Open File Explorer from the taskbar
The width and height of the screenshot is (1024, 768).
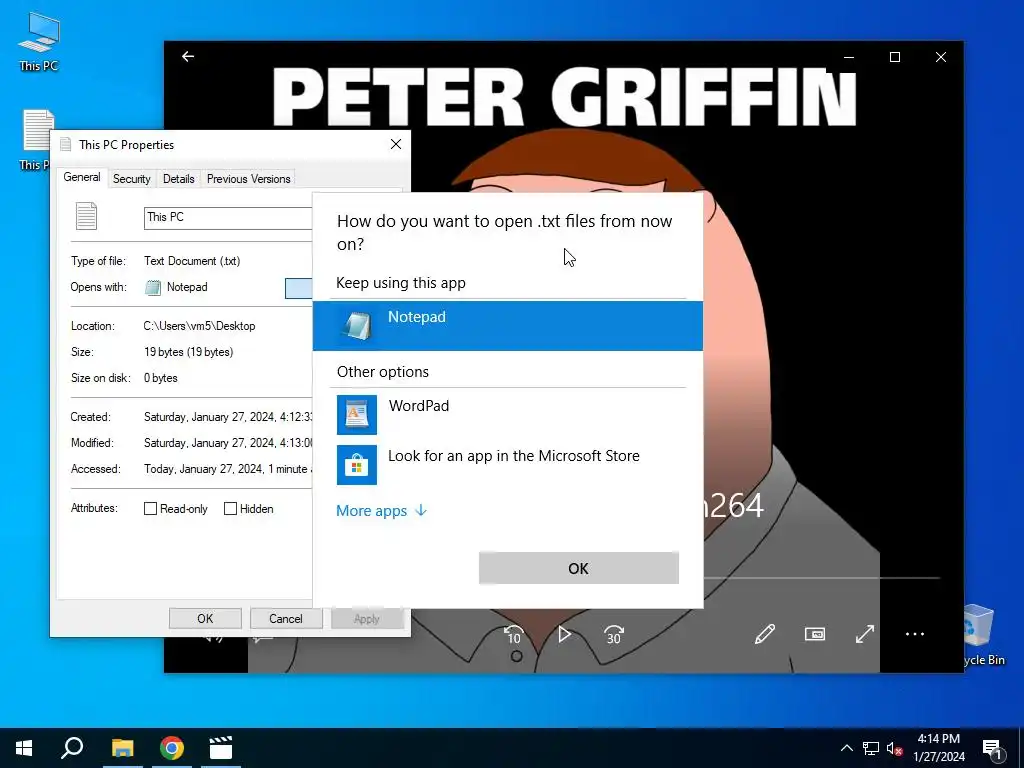click(x=122, y=748)
